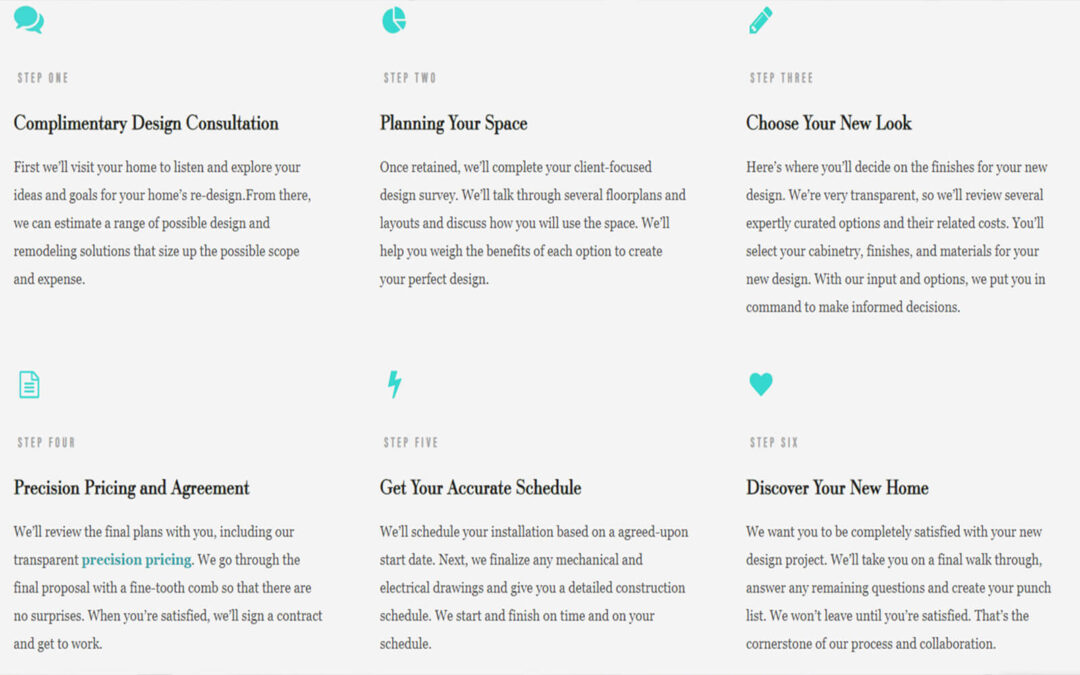
Task: Select the Planning Your Space heading
Action: [x=453, y=123]
